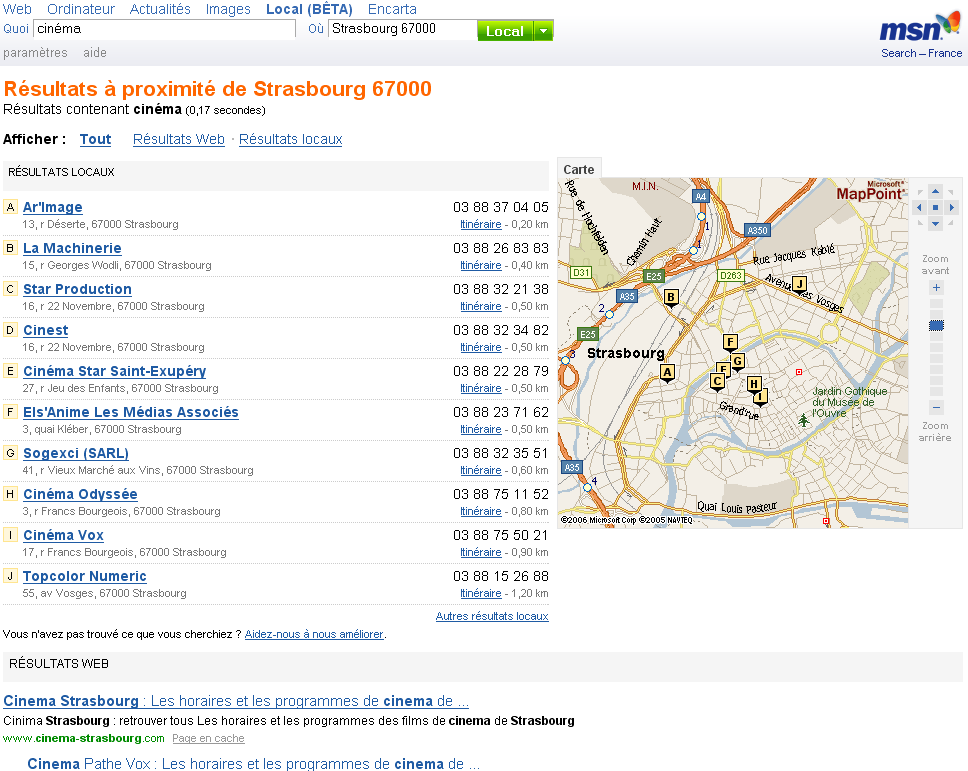Get Itinéraire for Topcolor Numeric
The image size is (968, 771).
pyautogui.click(x=480, y=593)
